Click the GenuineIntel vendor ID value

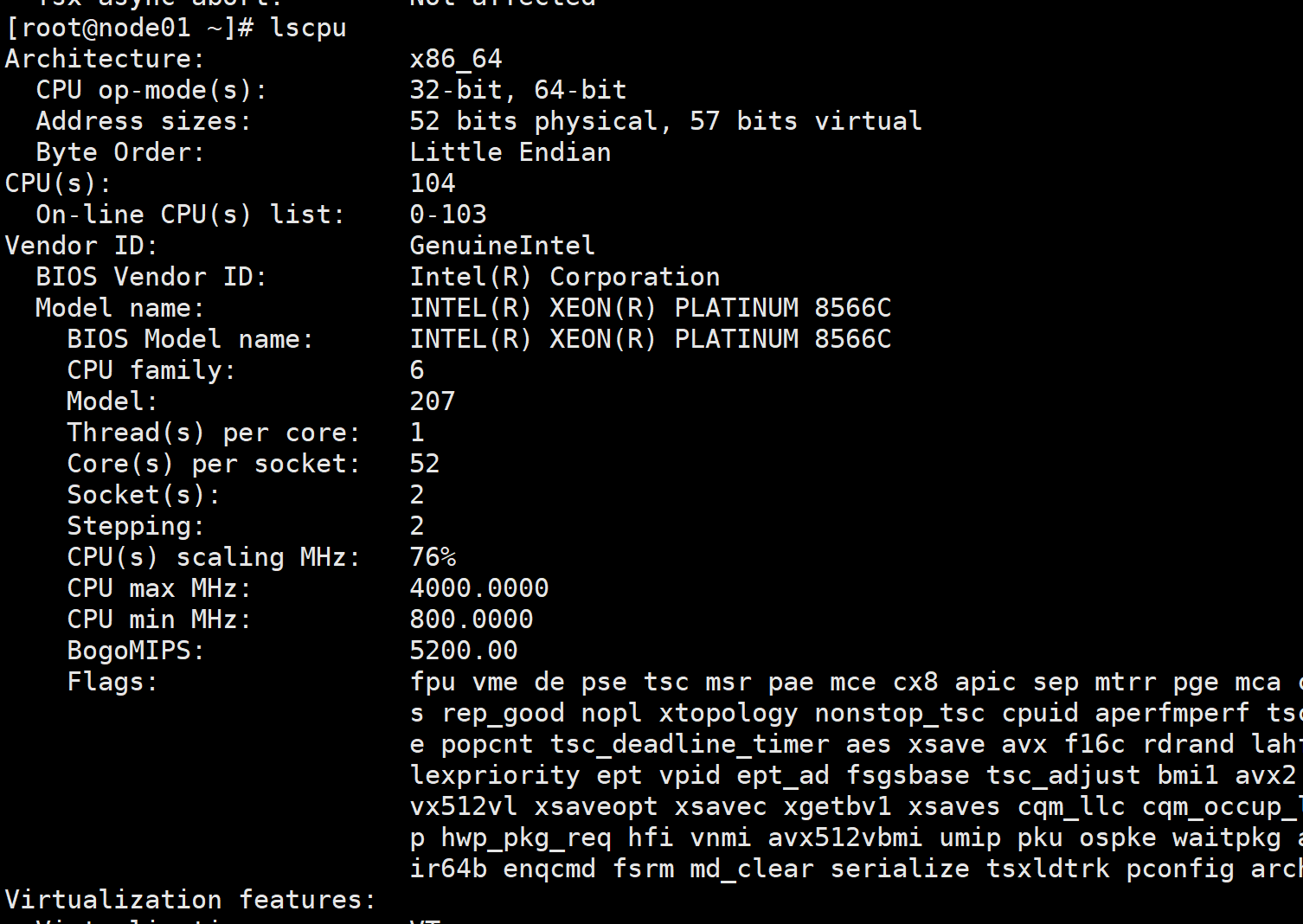[502, 246]
